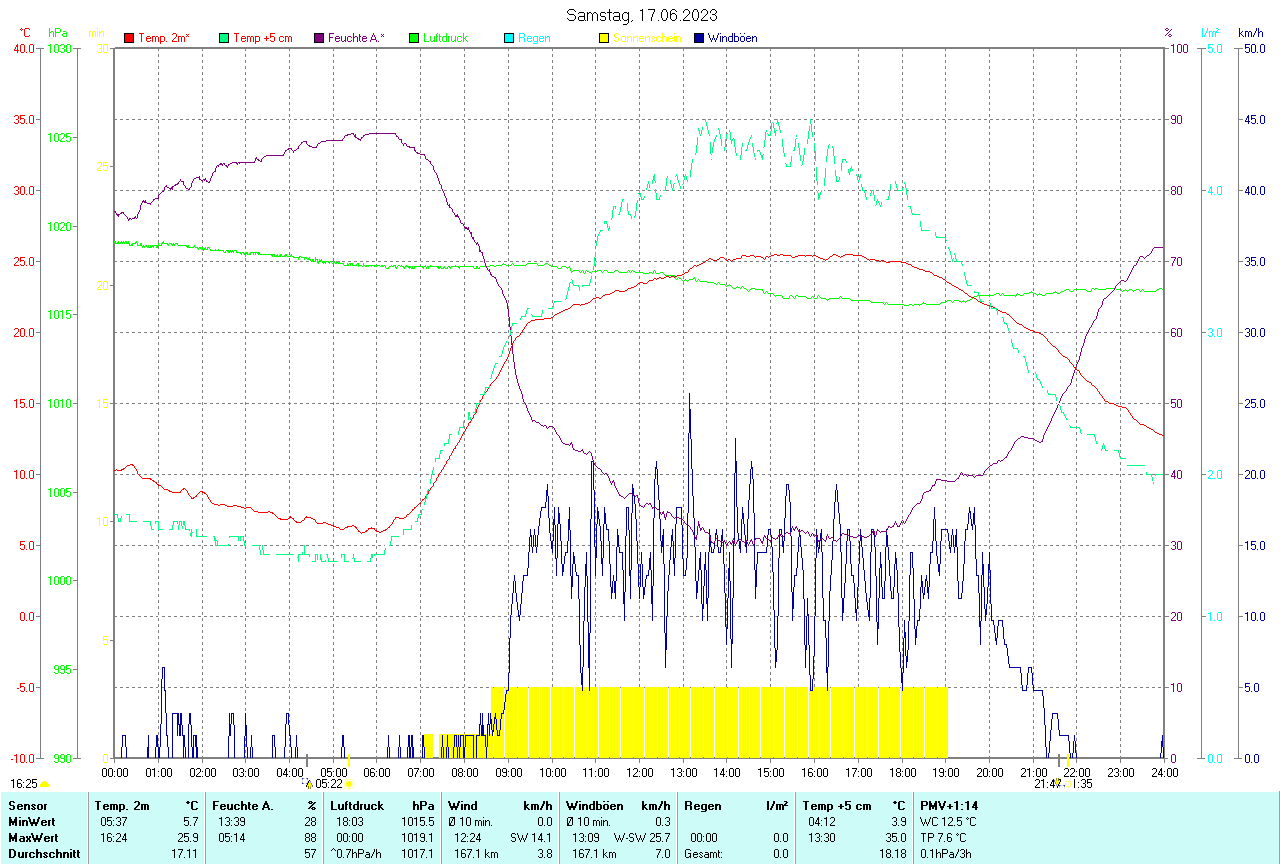Select the 'Temp +5 cm' legend label
Screen dimensions: 1280x864
pyautogui.click(x=263, y=38)
